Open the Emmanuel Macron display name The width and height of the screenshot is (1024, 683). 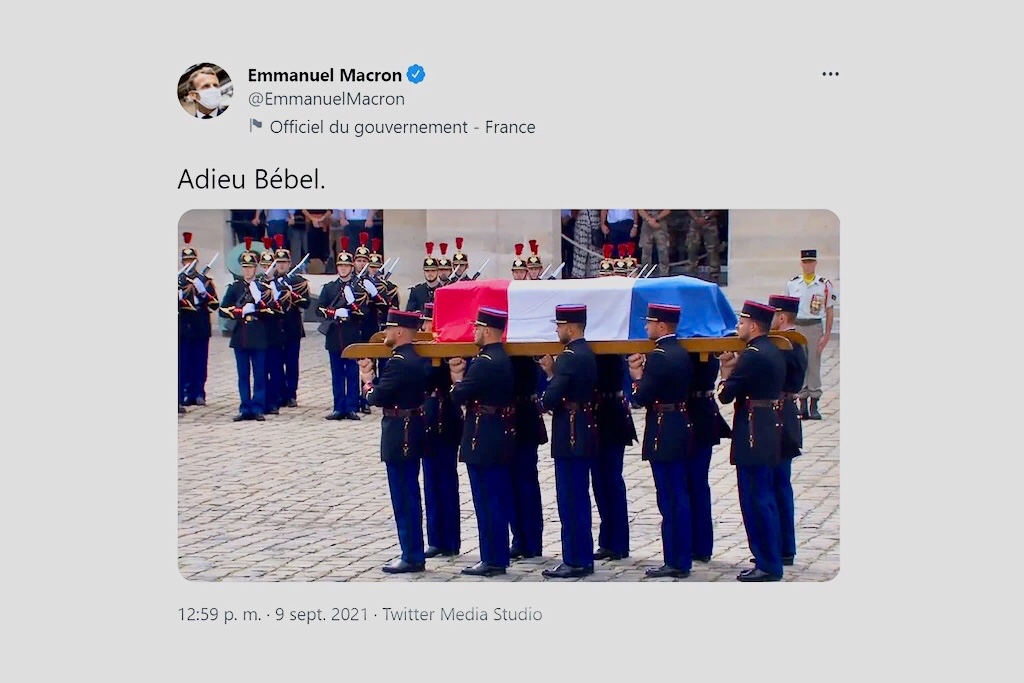click(325, 75)
